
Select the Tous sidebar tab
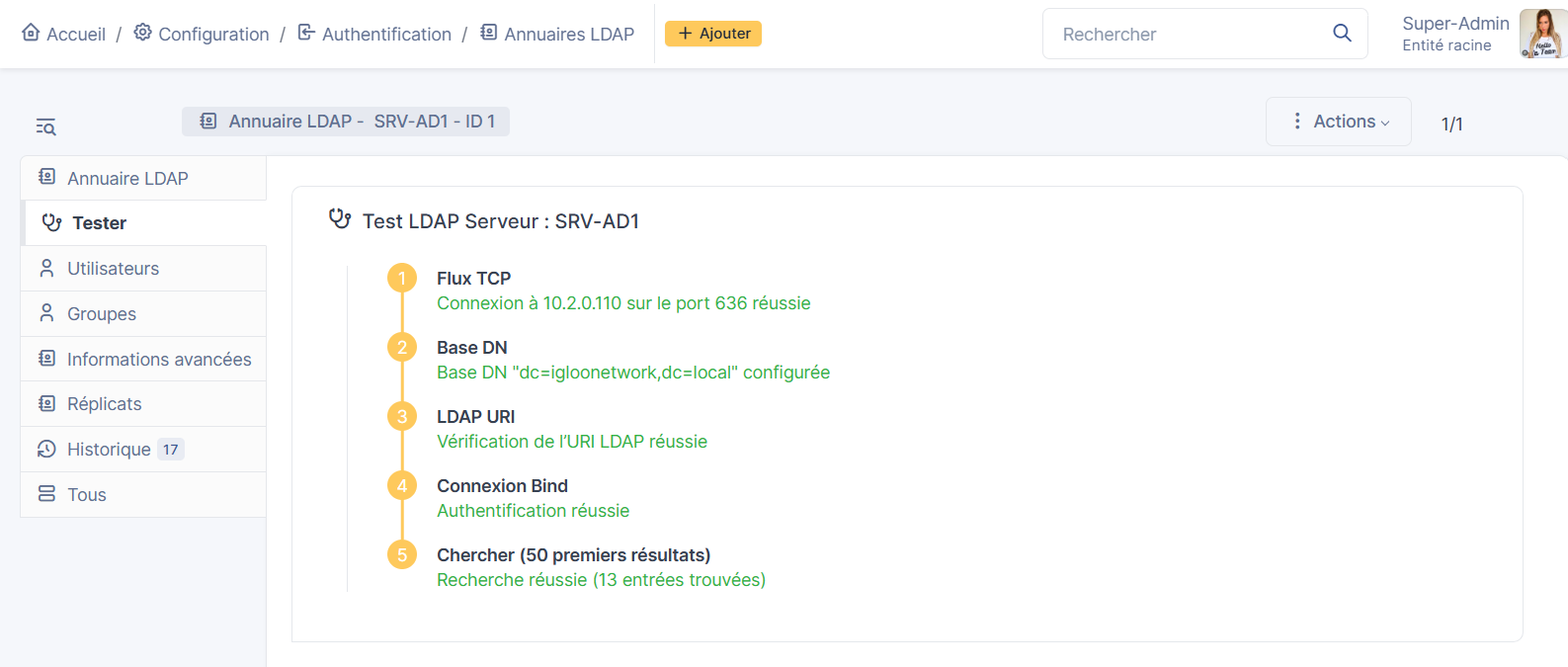[143, 495]
